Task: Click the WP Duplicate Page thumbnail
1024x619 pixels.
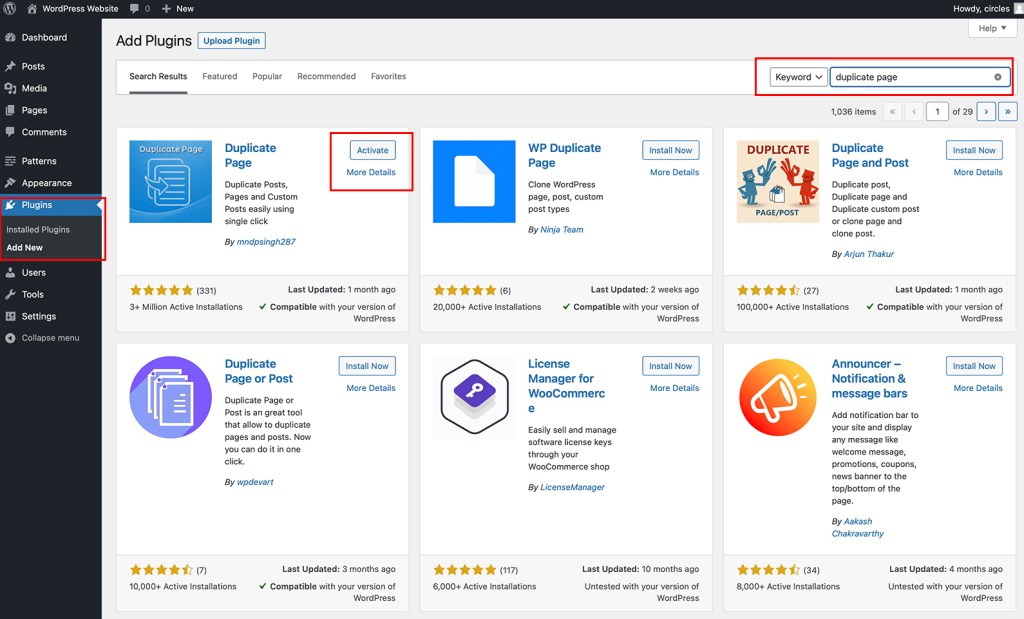Action: [474, 182]
